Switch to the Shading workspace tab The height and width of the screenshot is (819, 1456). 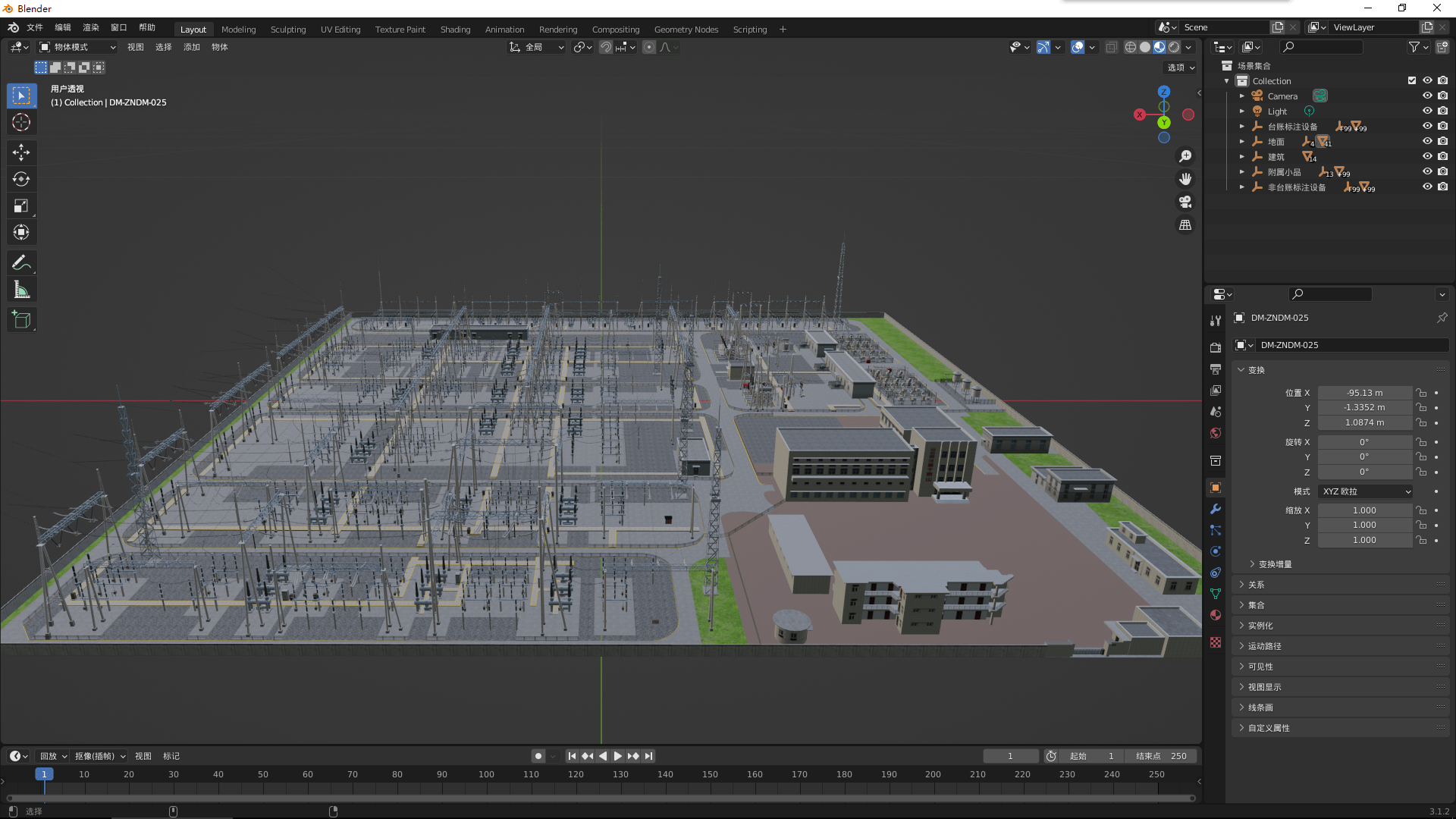click(x=455, y=30)
